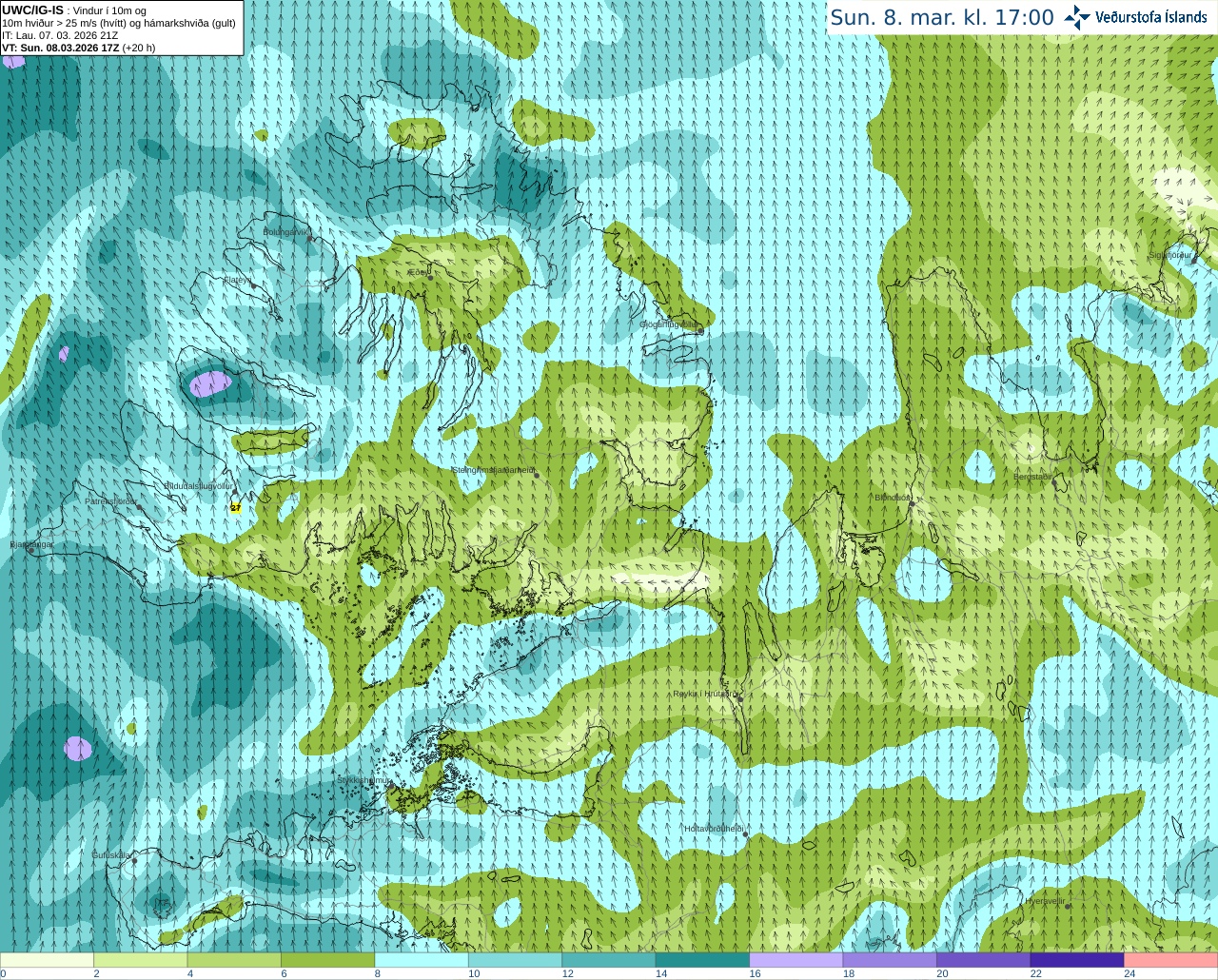This screenshot has height=980, width=1218.
Task: Click the 6–8 m/s green legend swatch
Action: (327, 960)
